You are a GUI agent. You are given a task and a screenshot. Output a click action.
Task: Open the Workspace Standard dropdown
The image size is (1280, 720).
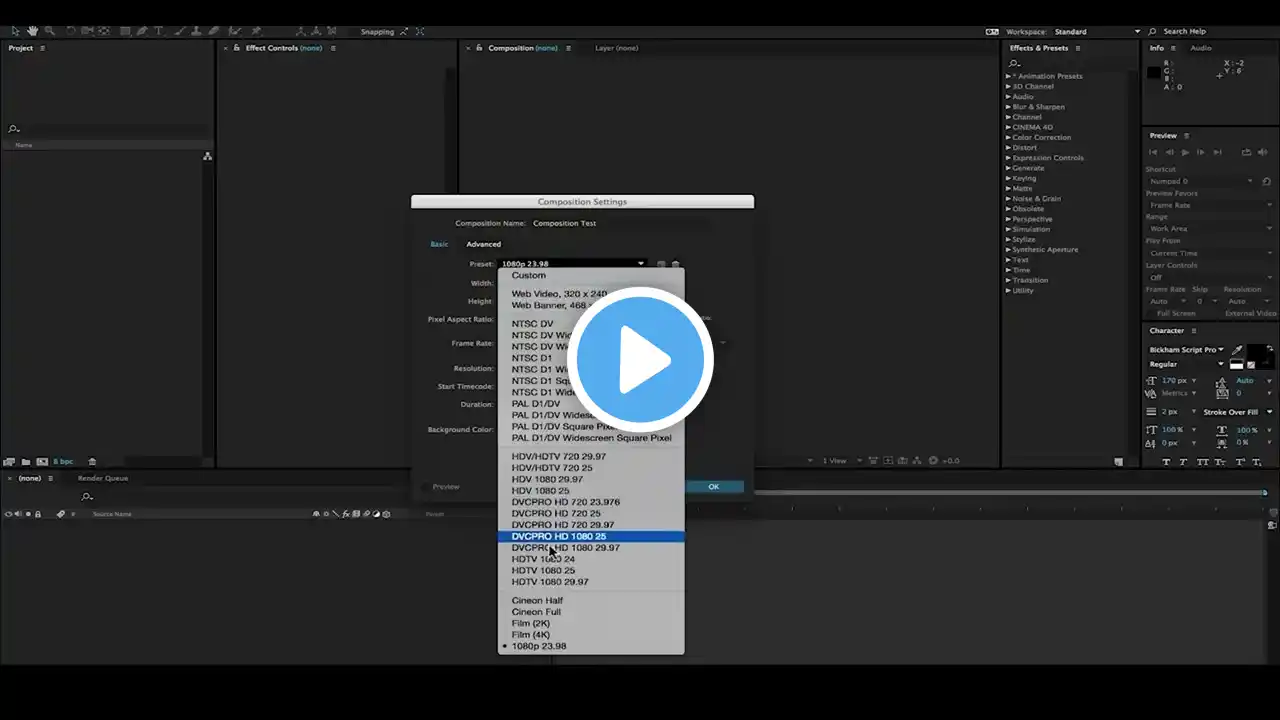[1097, 32]
